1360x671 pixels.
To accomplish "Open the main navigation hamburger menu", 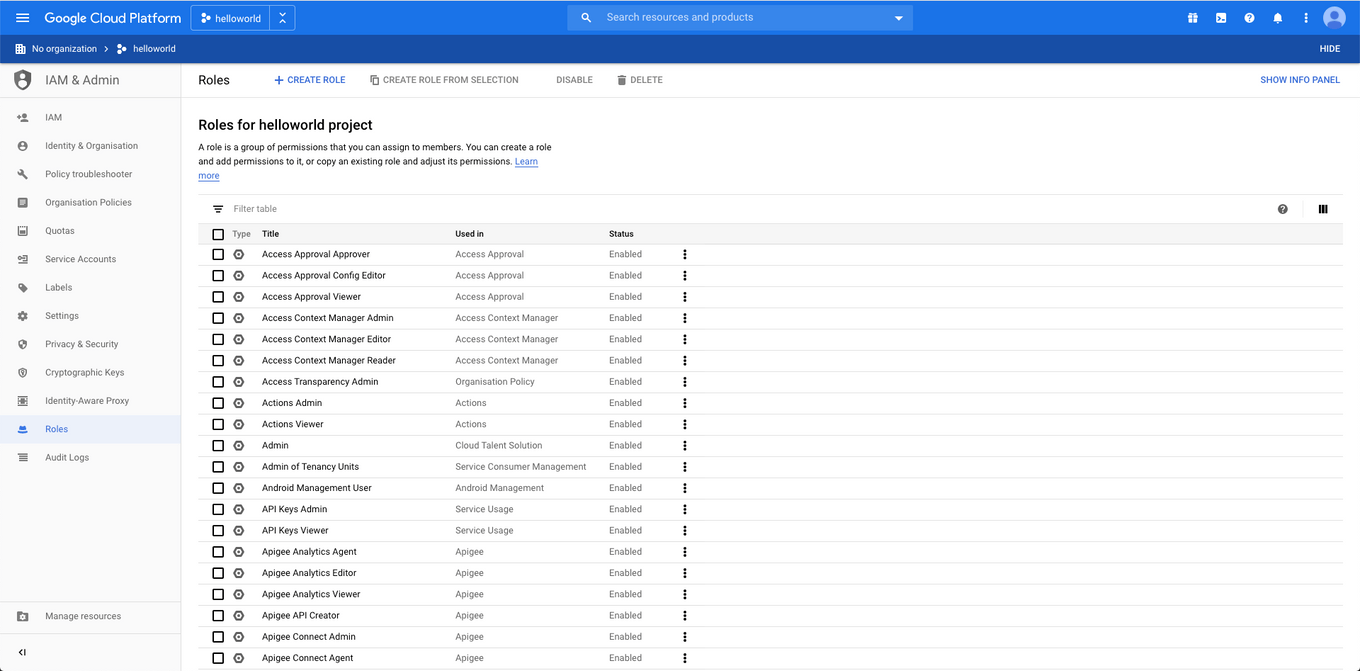I will (x=22, y=18).
